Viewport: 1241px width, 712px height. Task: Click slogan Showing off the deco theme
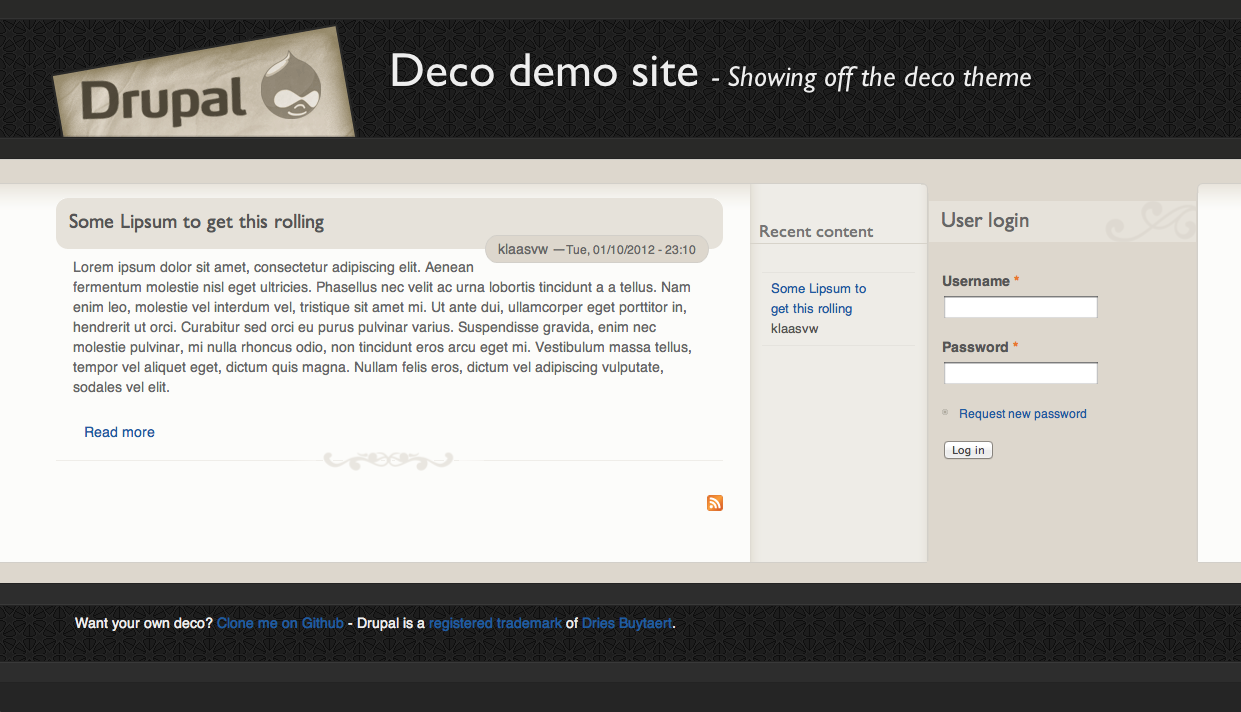pyautogui.click(x=879, y=77)
